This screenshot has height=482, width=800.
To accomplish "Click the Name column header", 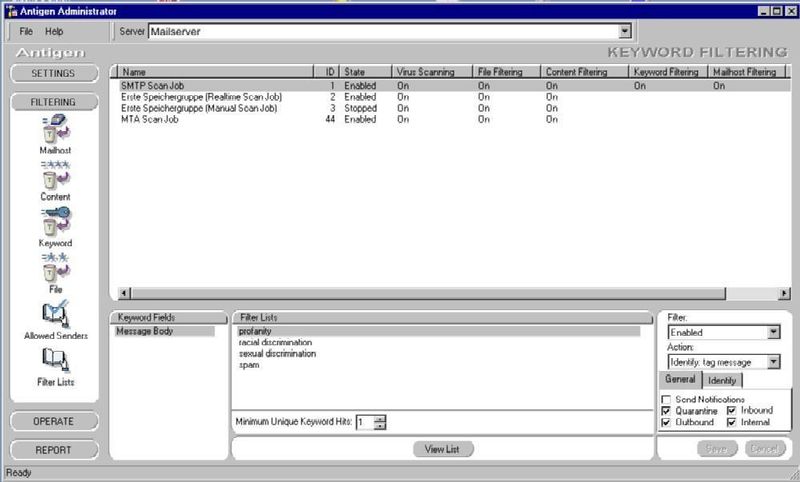I will click(x=216, y=72).
